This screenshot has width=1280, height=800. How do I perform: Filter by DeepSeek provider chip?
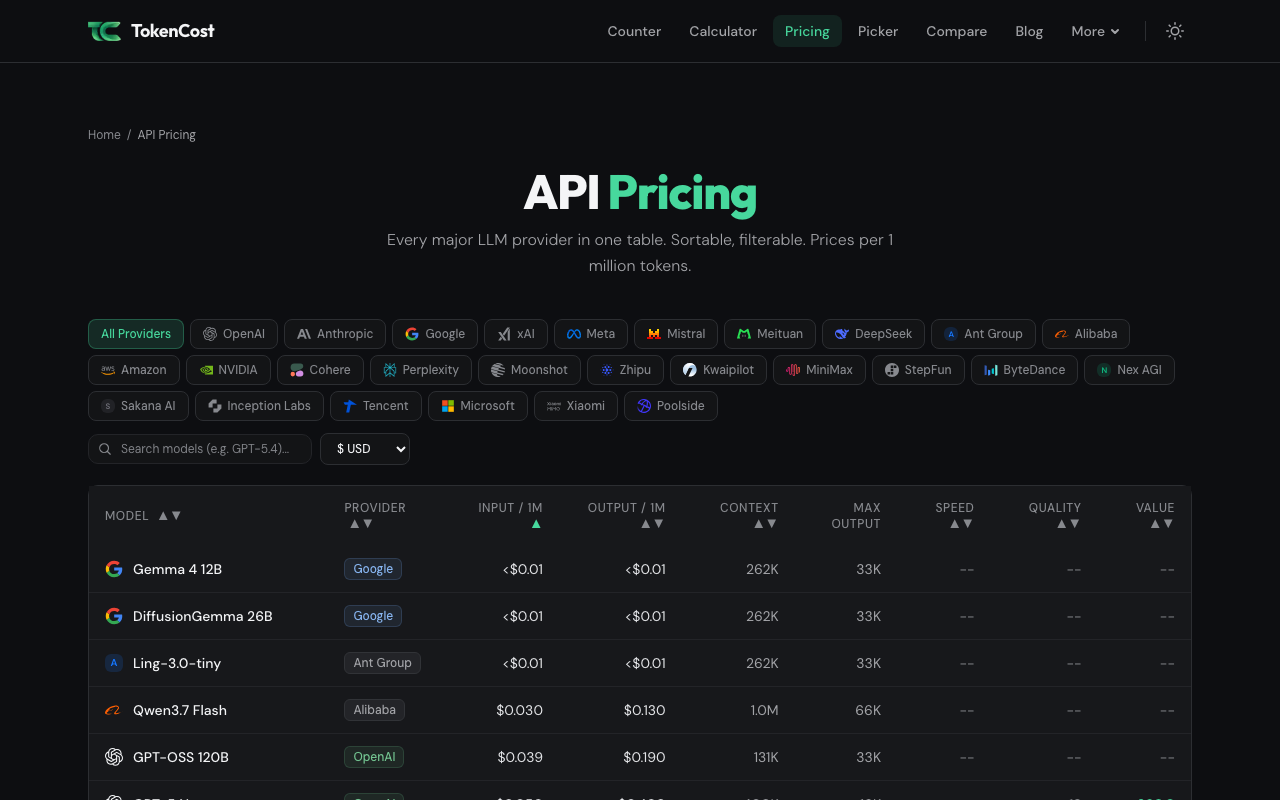tap(873, 334)
